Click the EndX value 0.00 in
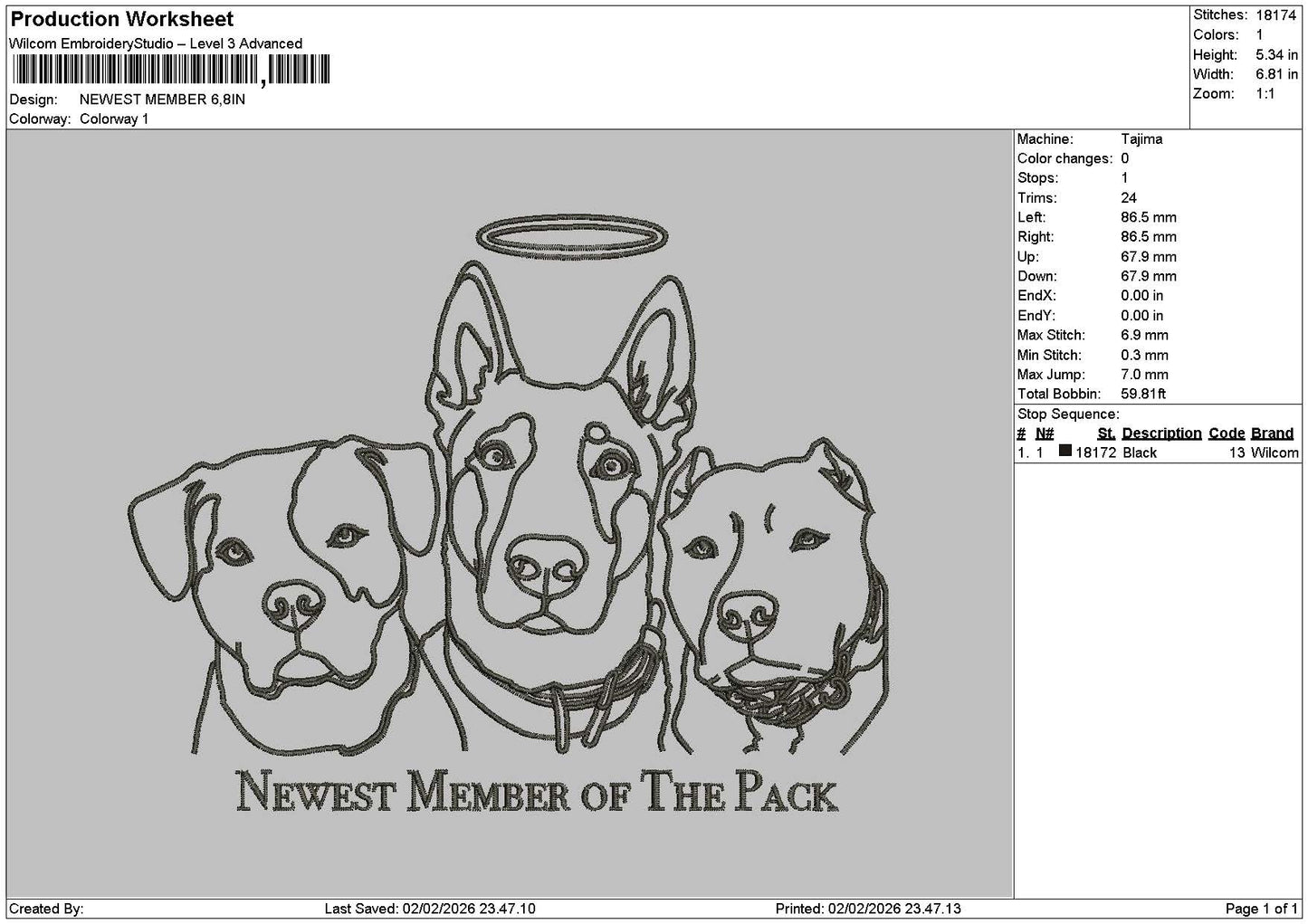1308x924 pixels. (1142, 296)
